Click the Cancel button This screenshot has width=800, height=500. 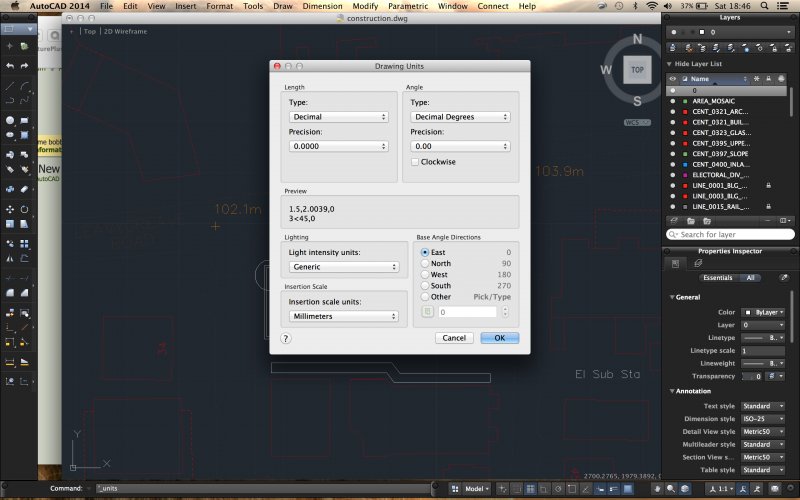(454, 338)
